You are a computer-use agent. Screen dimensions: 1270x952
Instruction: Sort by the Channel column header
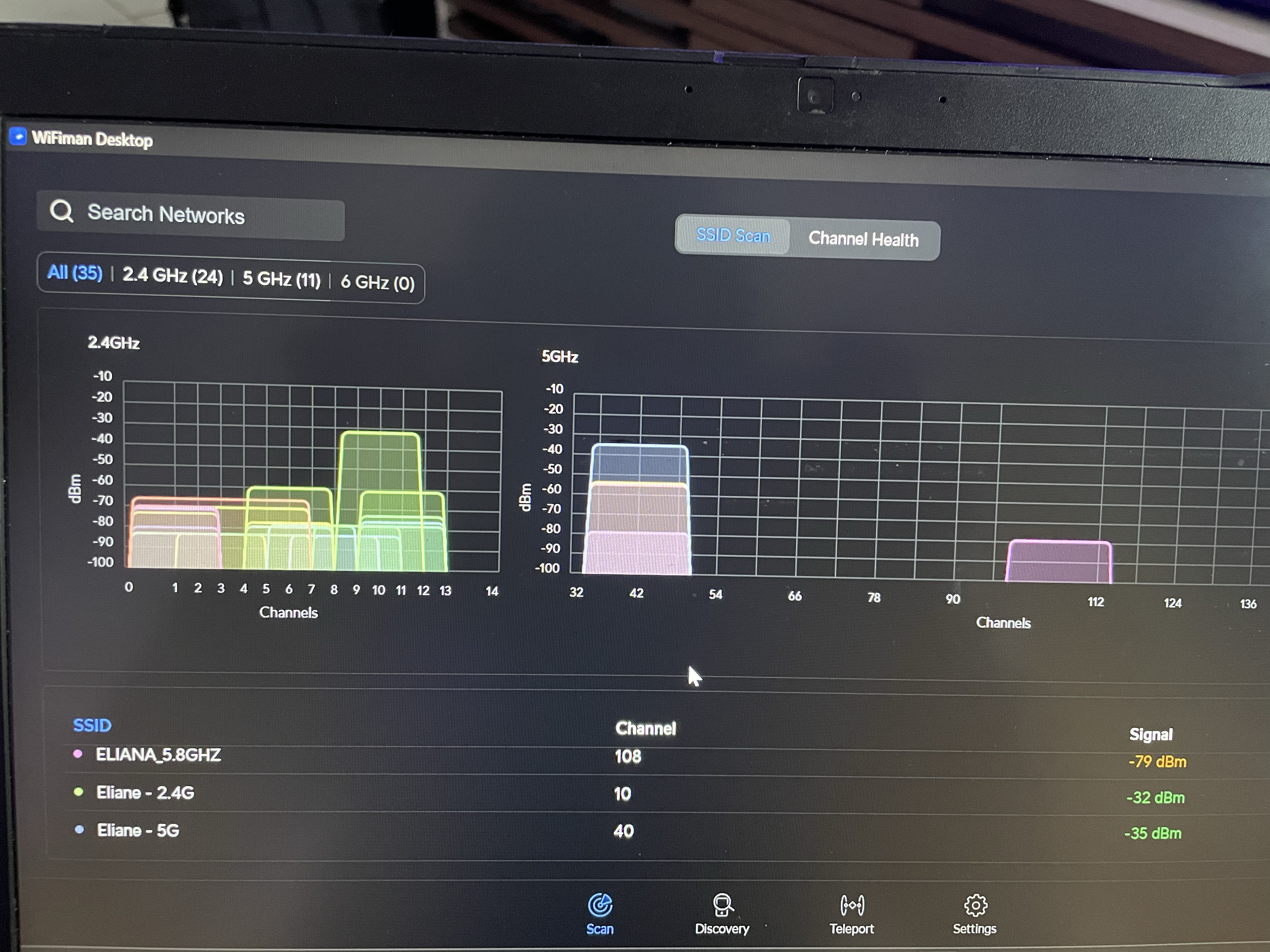645,729
